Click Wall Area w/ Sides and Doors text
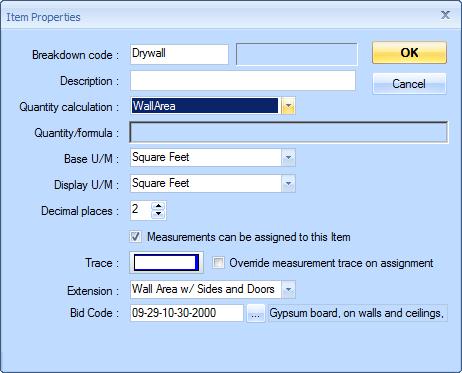 coord(203,289)
